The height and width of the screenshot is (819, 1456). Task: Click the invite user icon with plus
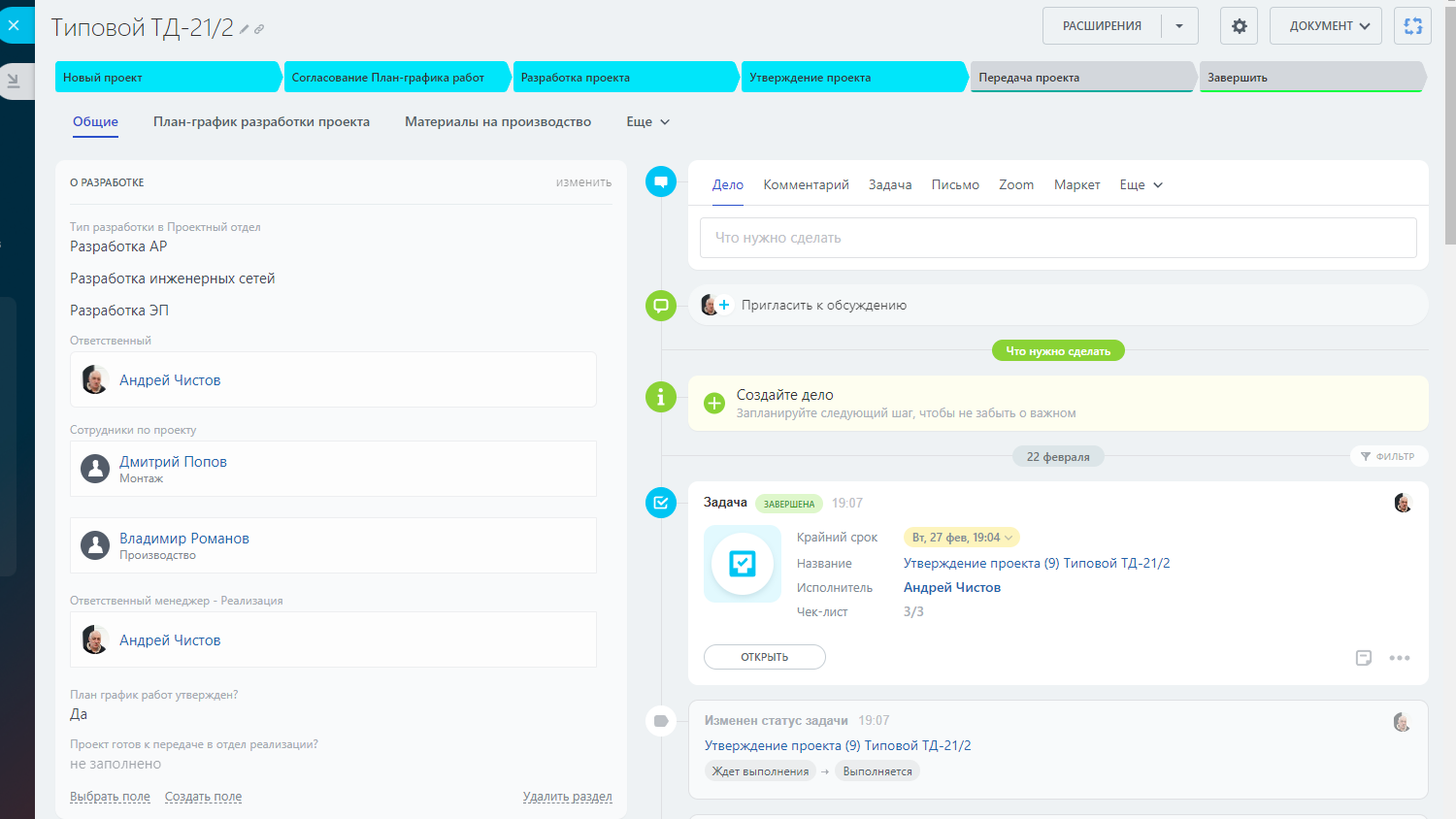pos(715,305)
